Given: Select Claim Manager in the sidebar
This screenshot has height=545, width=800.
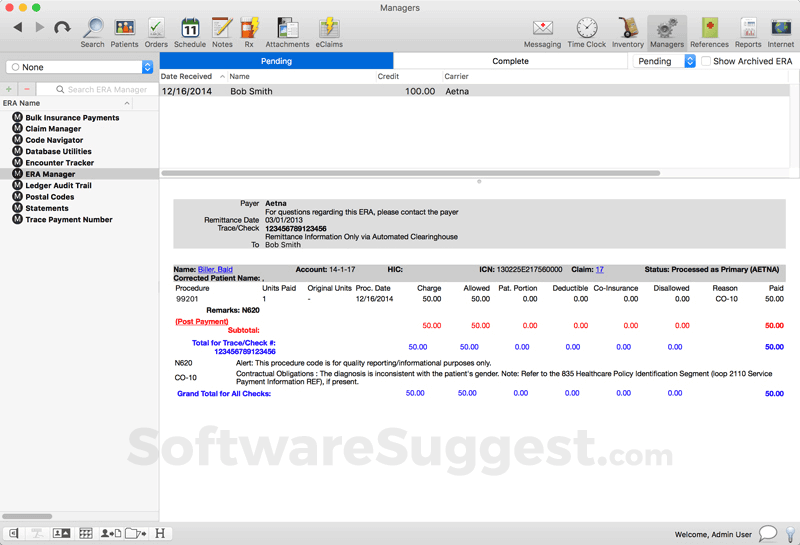Looking at the screenshot, I should click(53, 129).
